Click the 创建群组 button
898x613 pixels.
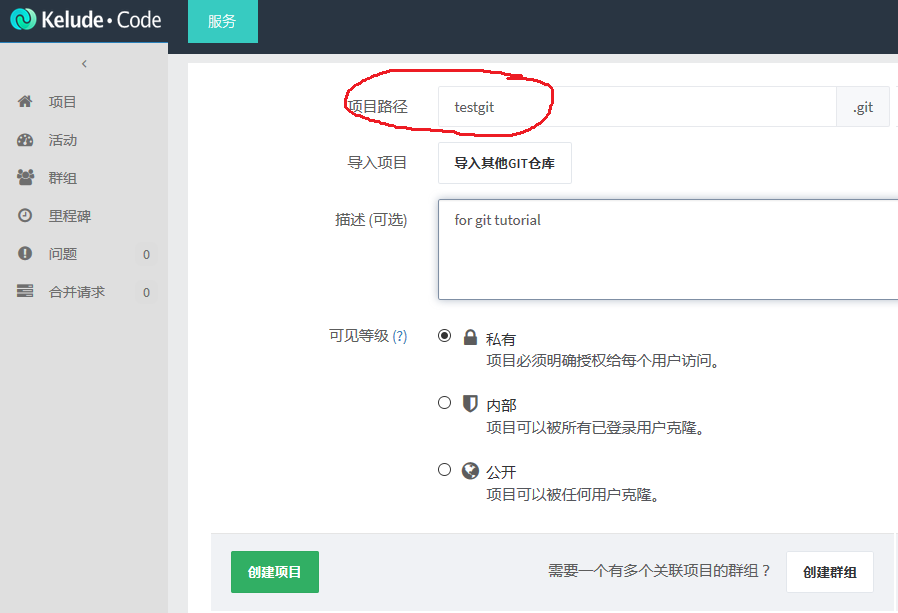tap(830, 572)
